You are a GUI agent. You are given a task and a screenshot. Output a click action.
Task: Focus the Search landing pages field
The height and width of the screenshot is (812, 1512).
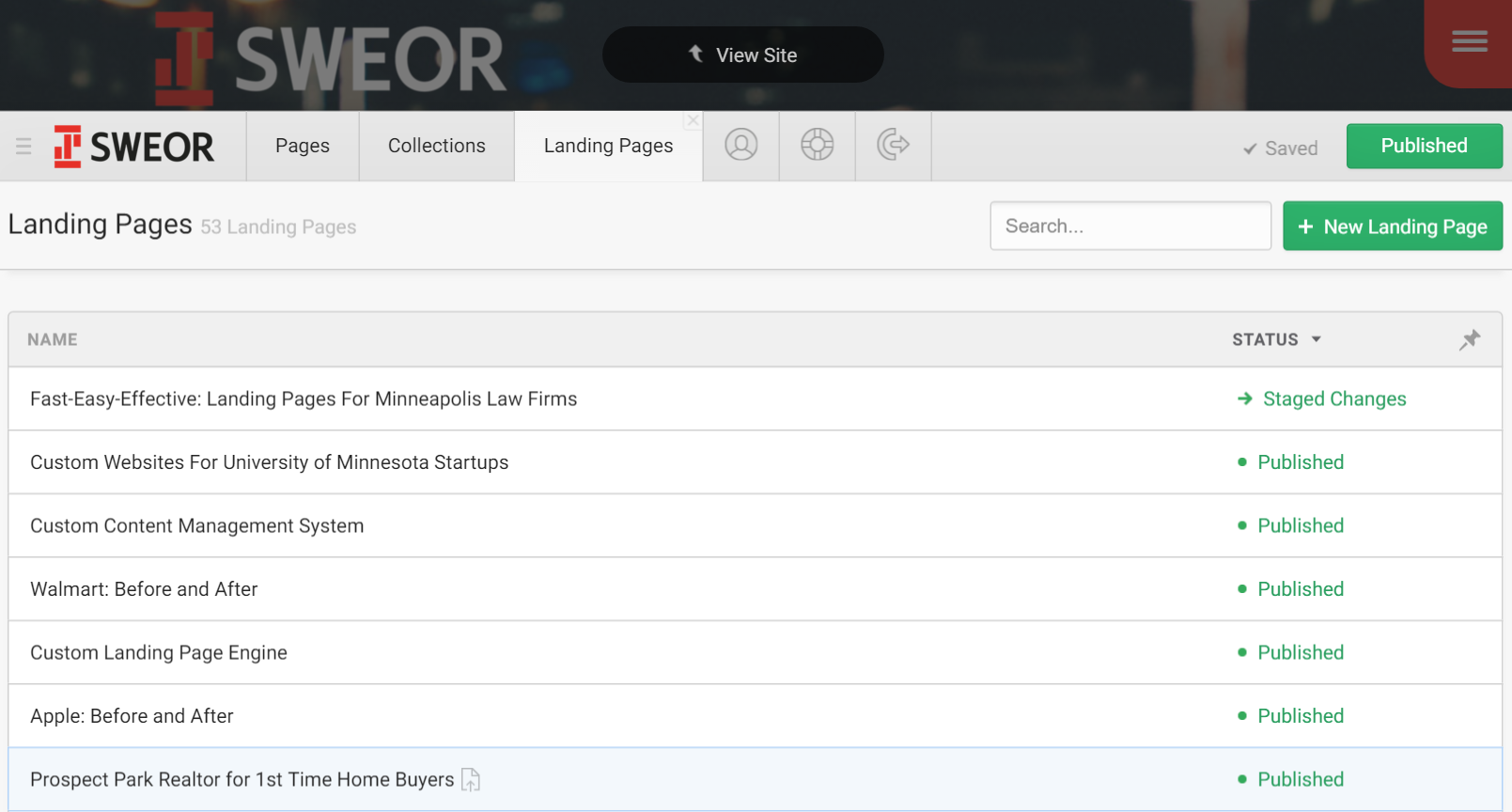click(x=1130, y=226)
